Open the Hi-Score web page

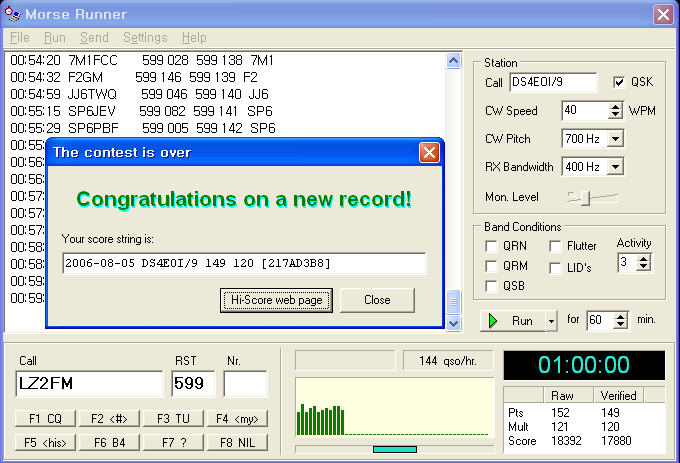[x=276, y=300]
